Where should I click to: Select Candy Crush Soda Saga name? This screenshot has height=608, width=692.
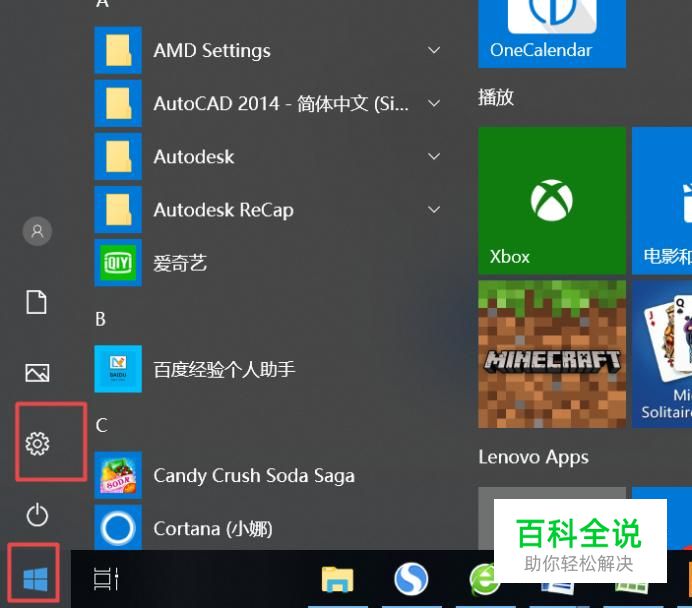pos(254,476)
